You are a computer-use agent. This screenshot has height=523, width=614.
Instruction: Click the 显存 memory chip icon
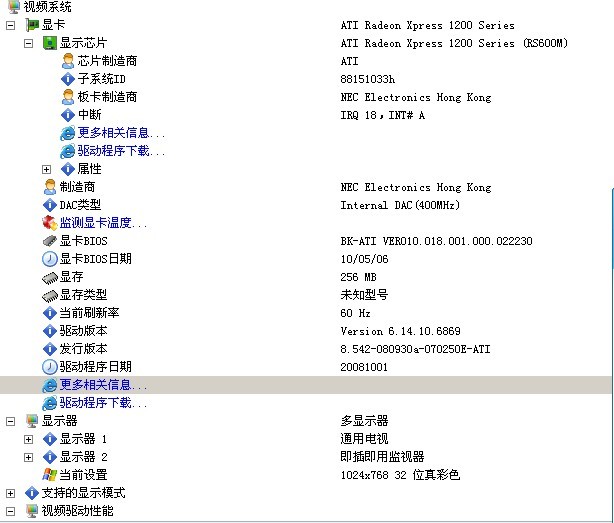coord(50,278)
